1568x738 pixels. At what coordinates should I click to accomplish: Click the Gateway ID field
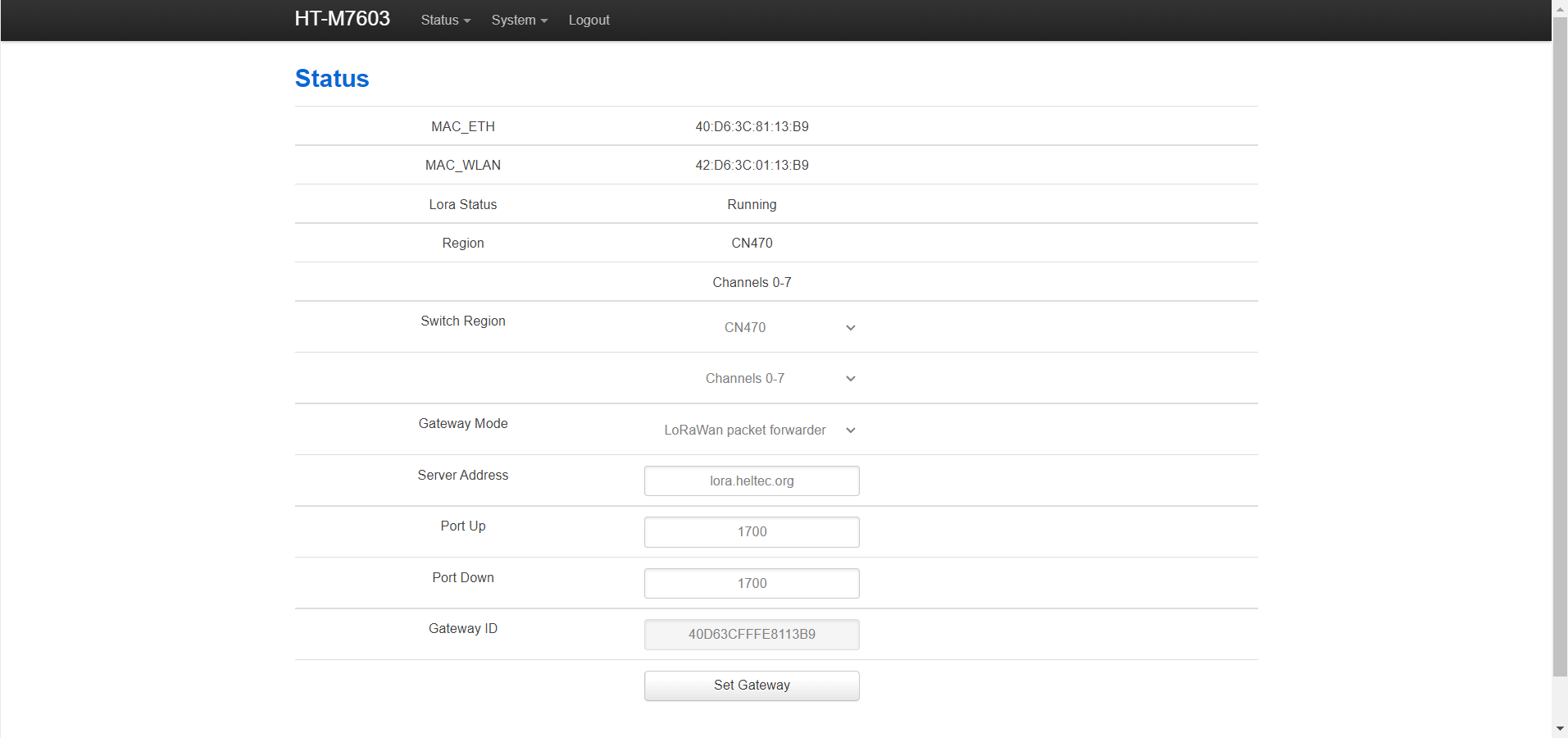pos(752,635)
